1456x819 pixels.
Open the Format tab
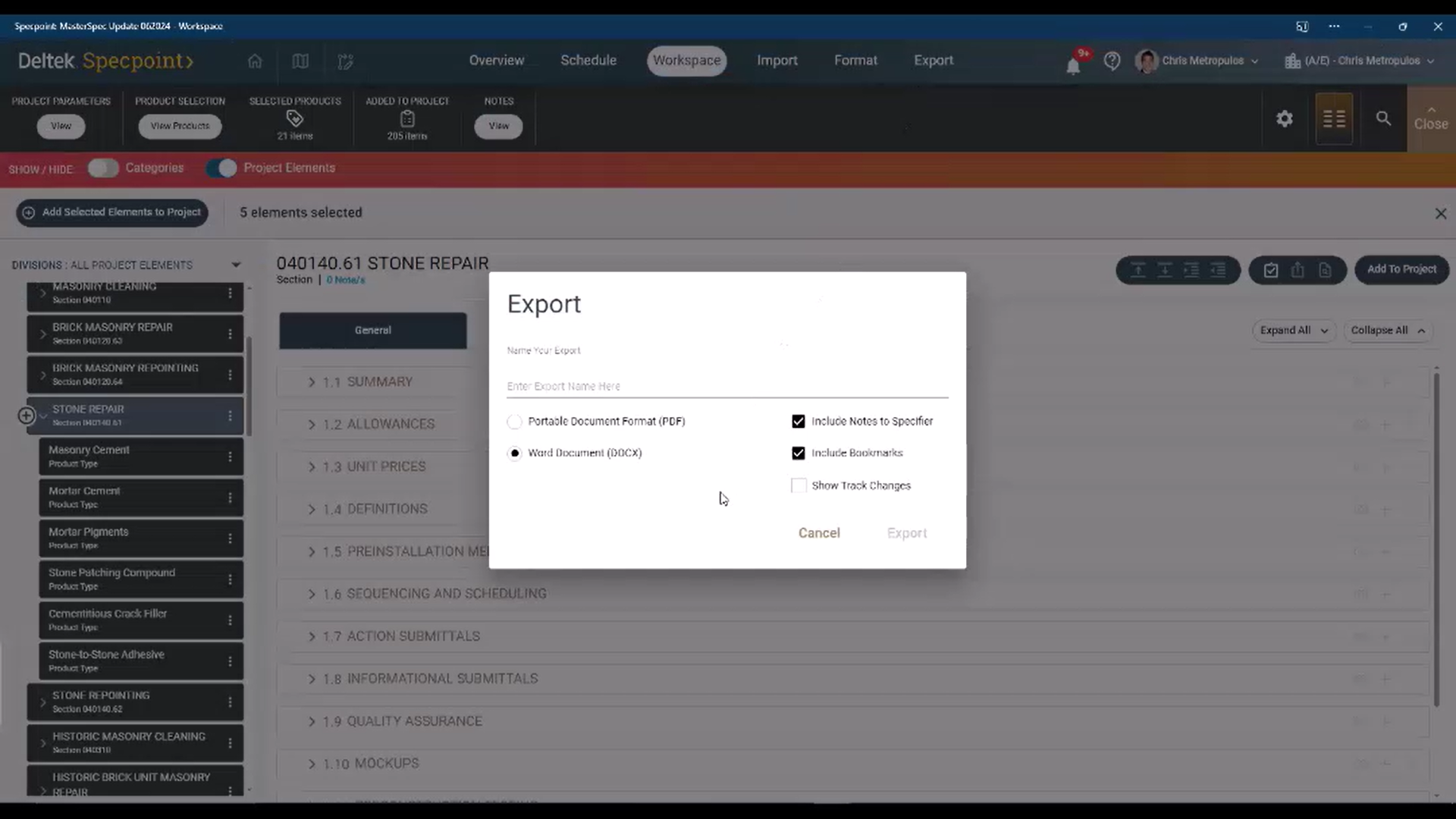pyautogui.click(x=855, y=61)
